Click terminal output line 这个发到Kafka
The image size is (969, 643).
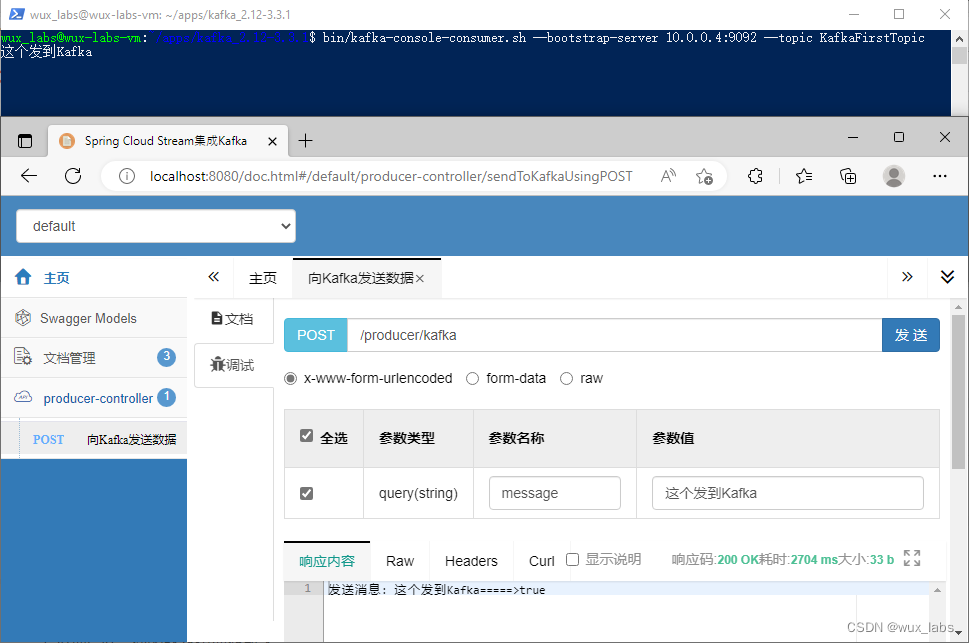[x=46, y=52]
